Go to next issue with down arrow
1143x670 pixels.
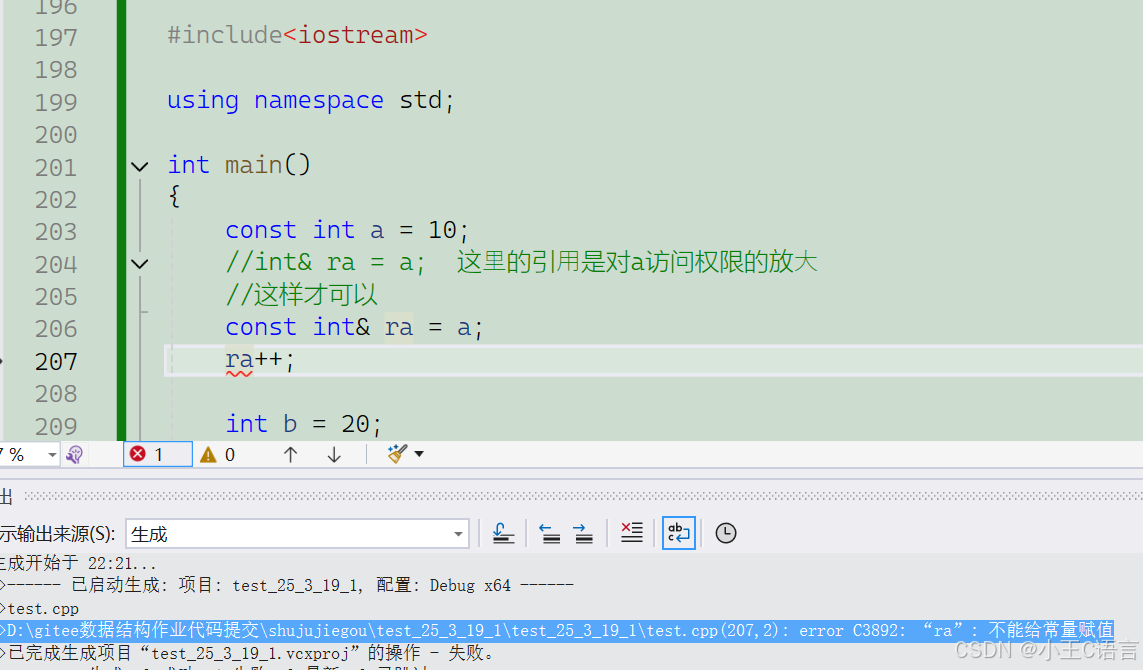click(x=334, y=455)
